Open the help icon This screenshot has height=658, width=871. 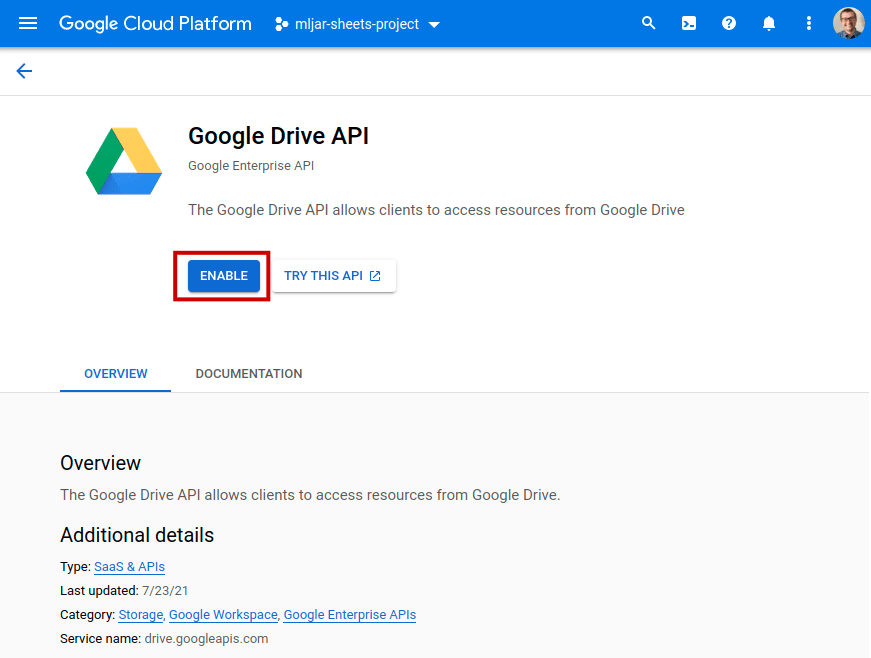[x=728, y=22]
